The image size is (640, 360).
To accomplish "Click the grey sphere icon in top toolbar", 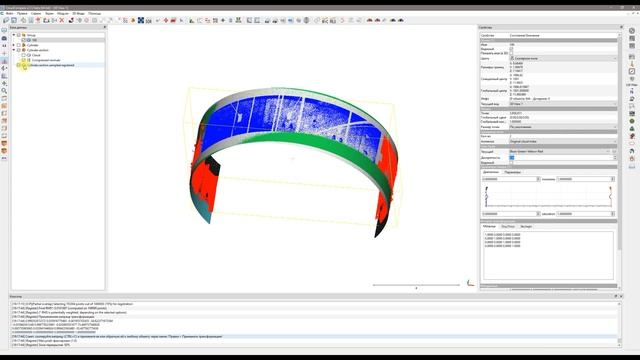I will (306, 20).
